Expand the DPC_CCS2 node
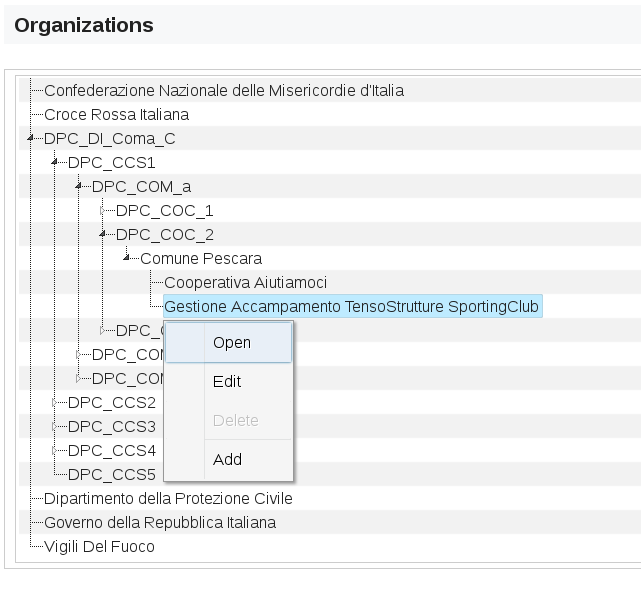 [55, 403]
